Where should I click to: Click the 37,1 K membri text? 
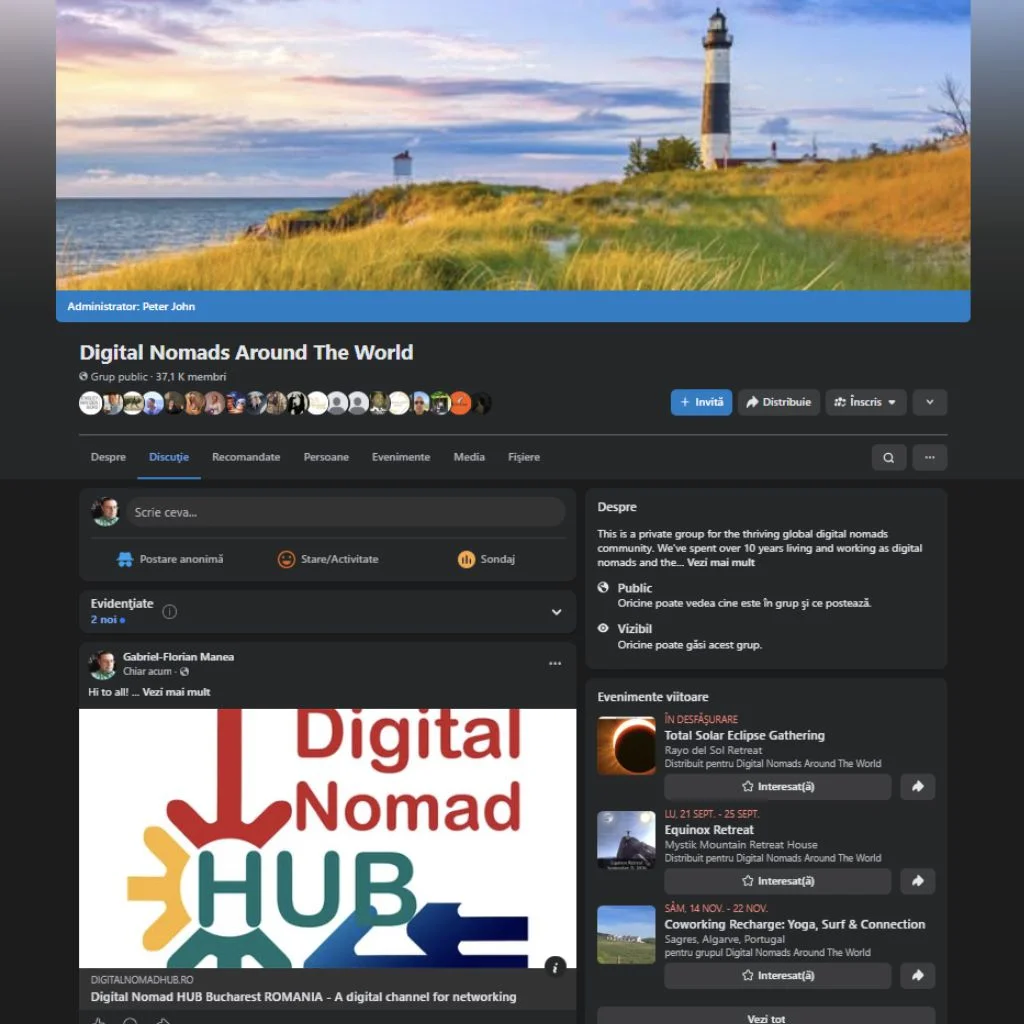pos(191,377)
